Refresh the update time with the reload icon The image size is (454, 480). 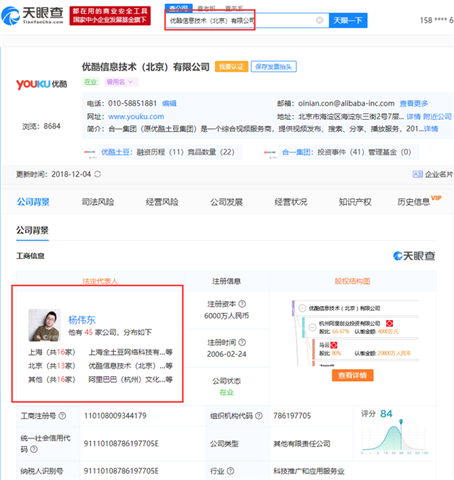click(x=98, y=174)
